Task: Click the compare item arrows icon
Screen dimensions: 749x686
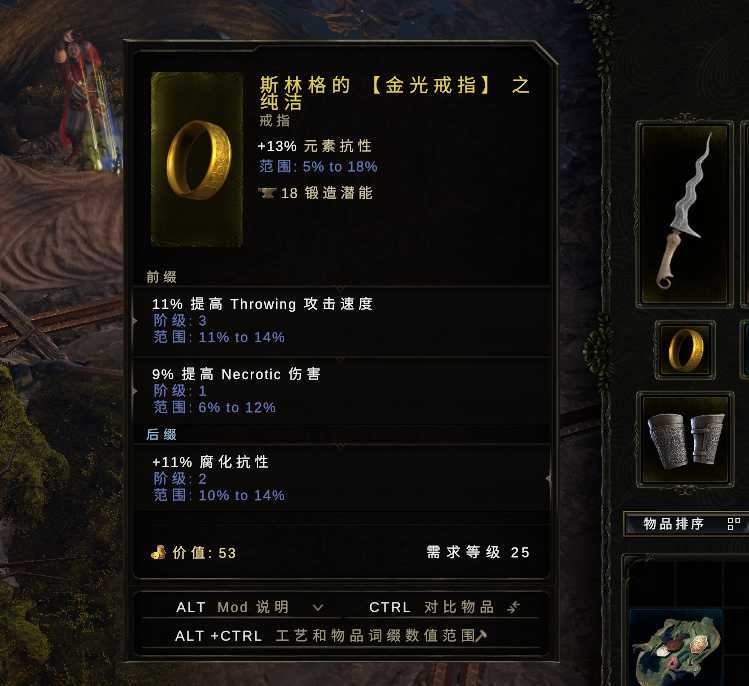Action: (x=514, y=607)
